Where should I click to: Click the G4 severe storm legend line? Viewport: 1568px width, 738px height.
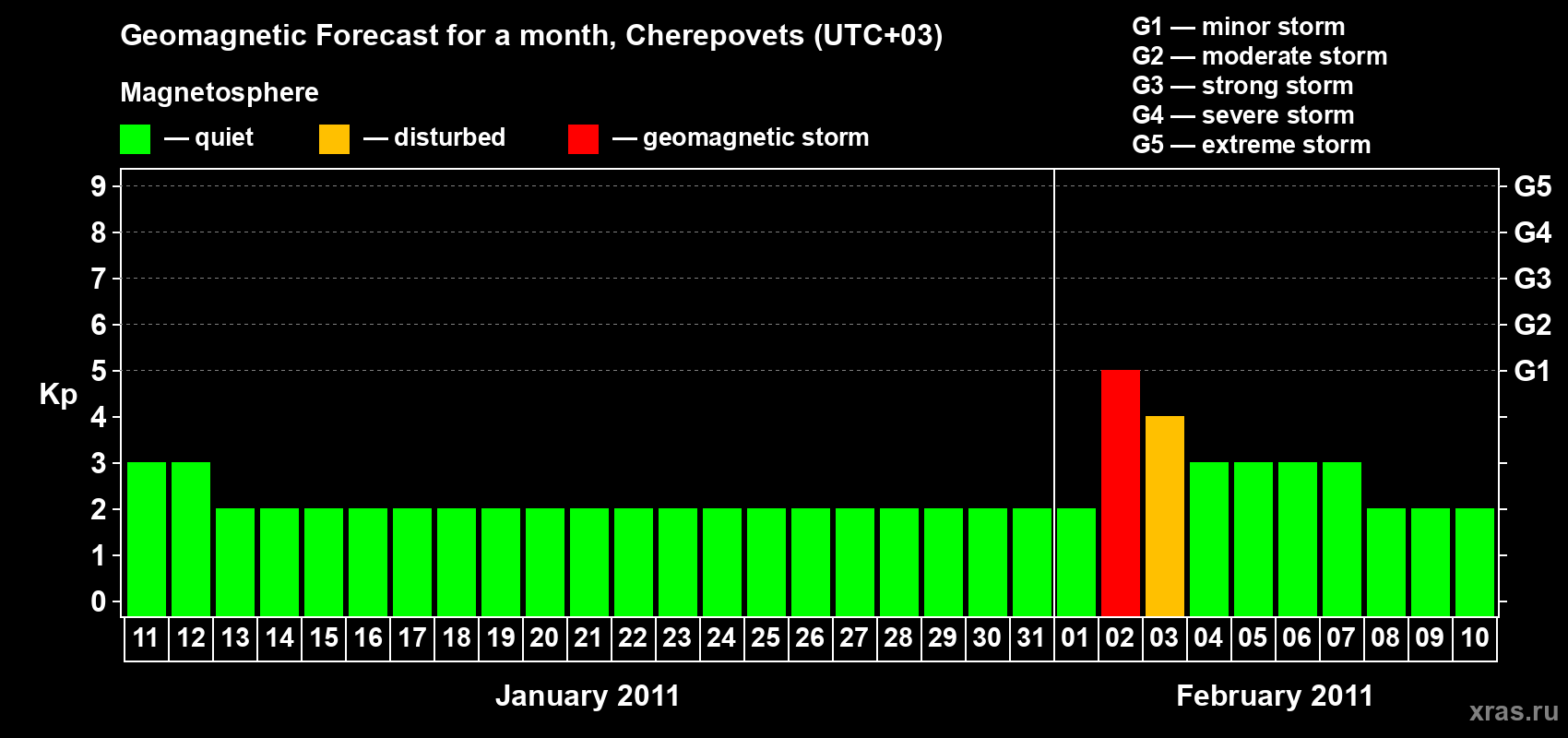(x=1243, y=115)
